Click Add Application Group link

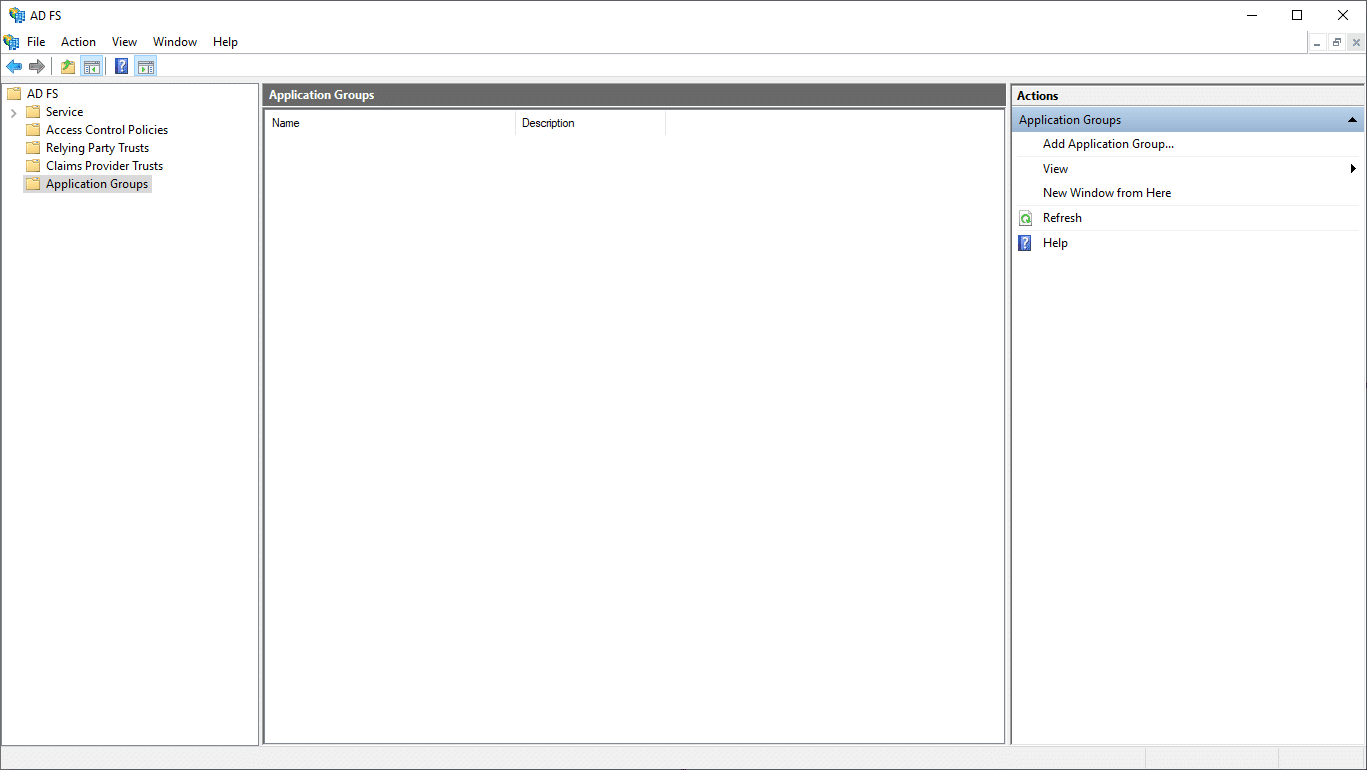pyautogui.click(x=1108, y=144)
